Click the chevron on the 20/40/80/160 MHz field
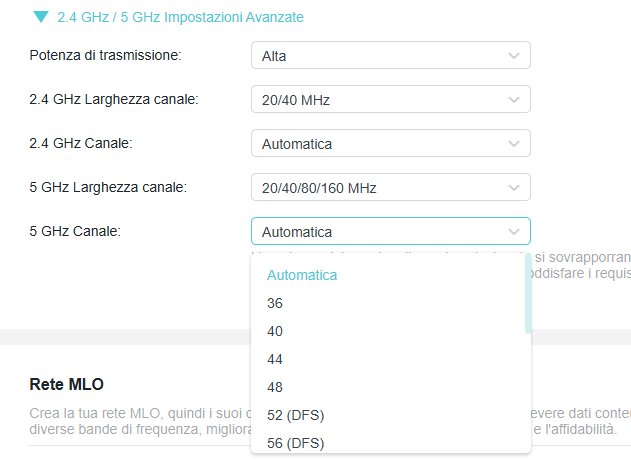The height and width of the screenshot is (461, 631). point(514,188)
